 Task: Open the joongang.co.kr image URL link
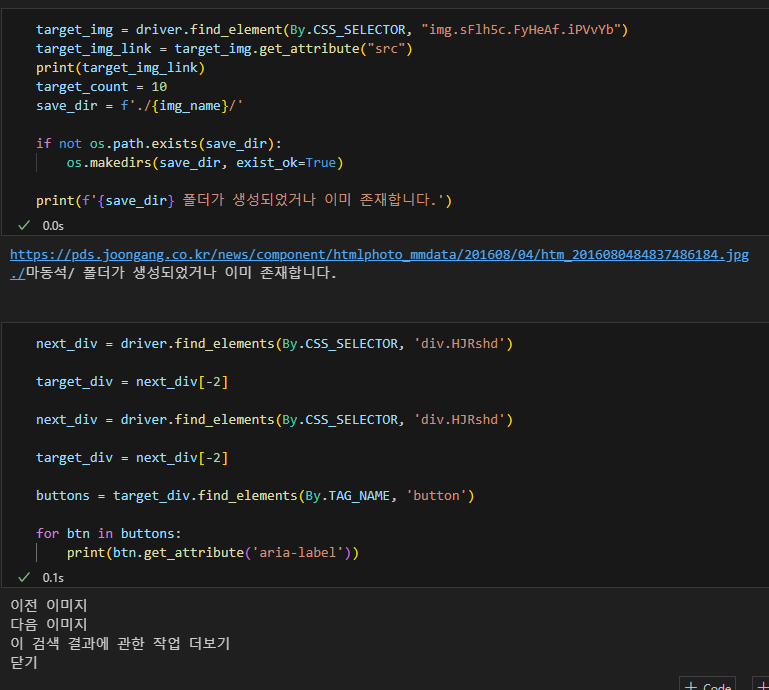[379, 255]
